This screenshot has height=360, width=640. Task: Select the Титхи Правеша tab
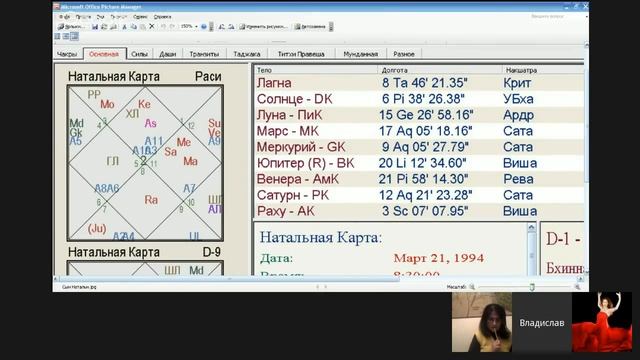(x=301, y=54)
